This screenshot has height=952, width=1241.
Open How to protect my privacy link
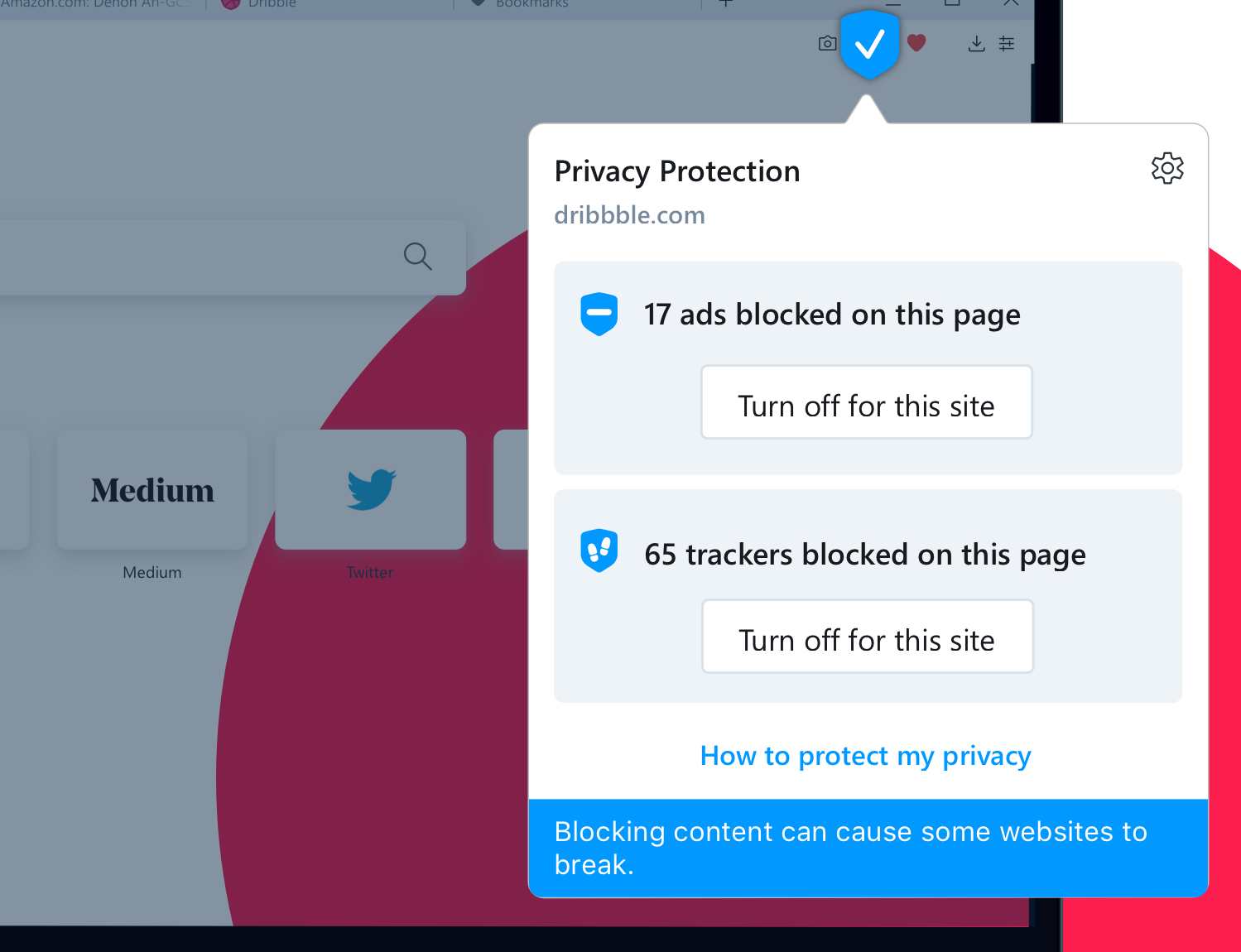click(x=866, y=756)
